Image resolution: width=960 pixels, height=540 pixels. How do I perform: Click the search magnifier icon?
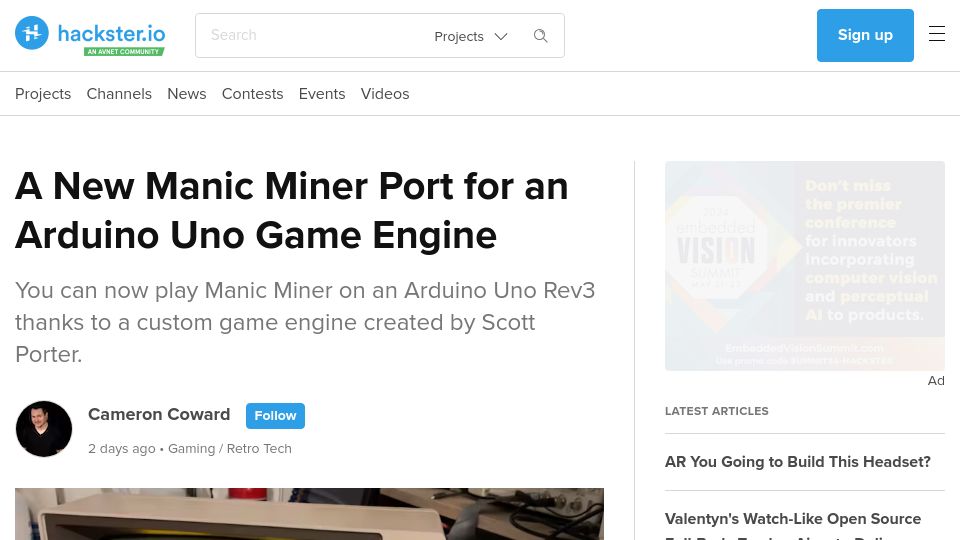(541, 36)
